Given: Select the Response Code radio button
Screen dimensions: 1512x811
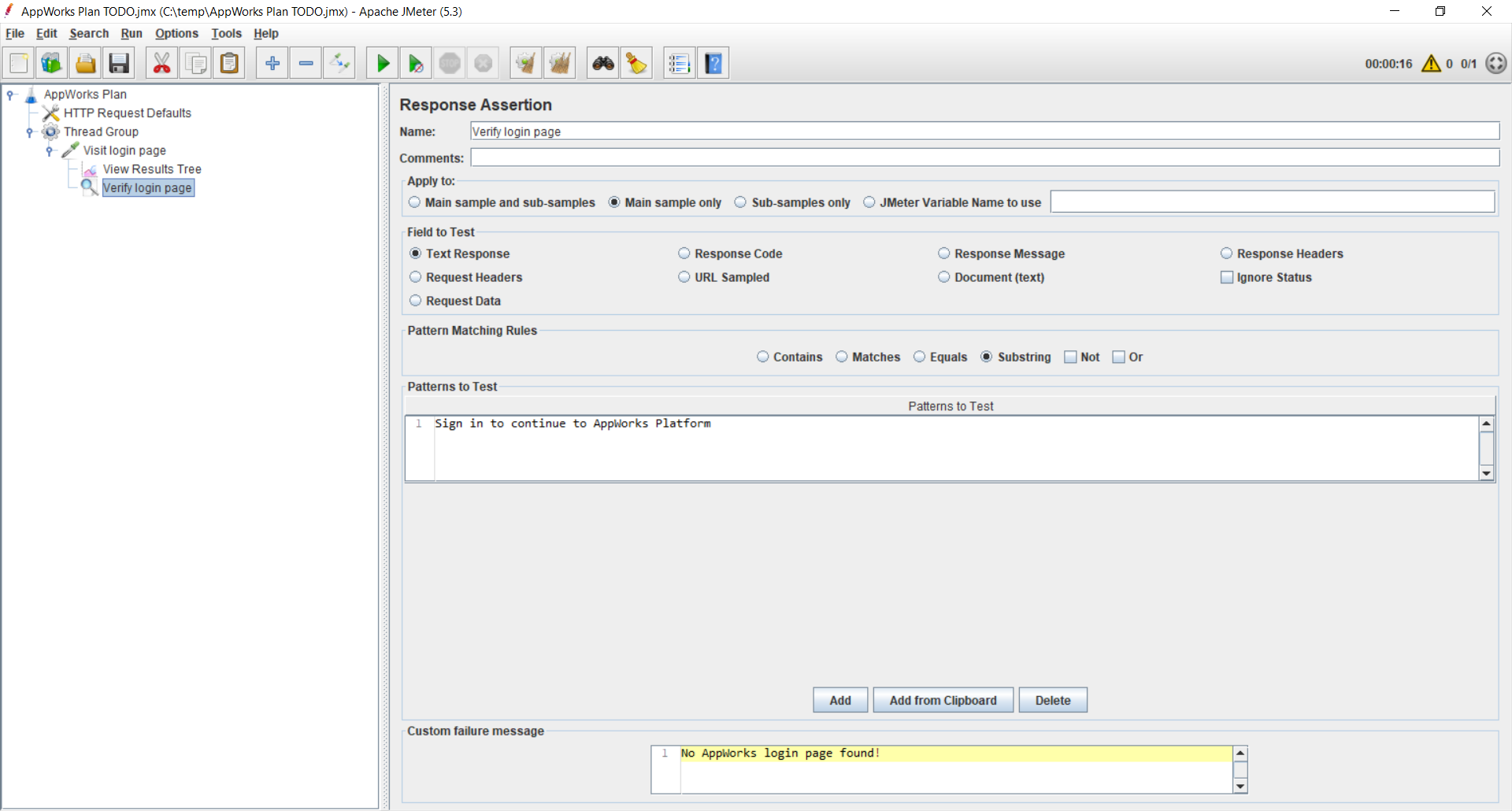Looking at the screenshot, I should click(684, 254).
